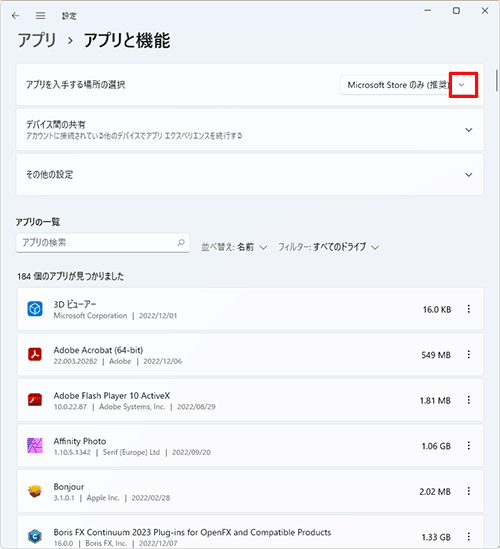The width and height of the screenshot is (500, 549).
Task: Expand the その他の設定 section
Action: [x=250, y=174]
